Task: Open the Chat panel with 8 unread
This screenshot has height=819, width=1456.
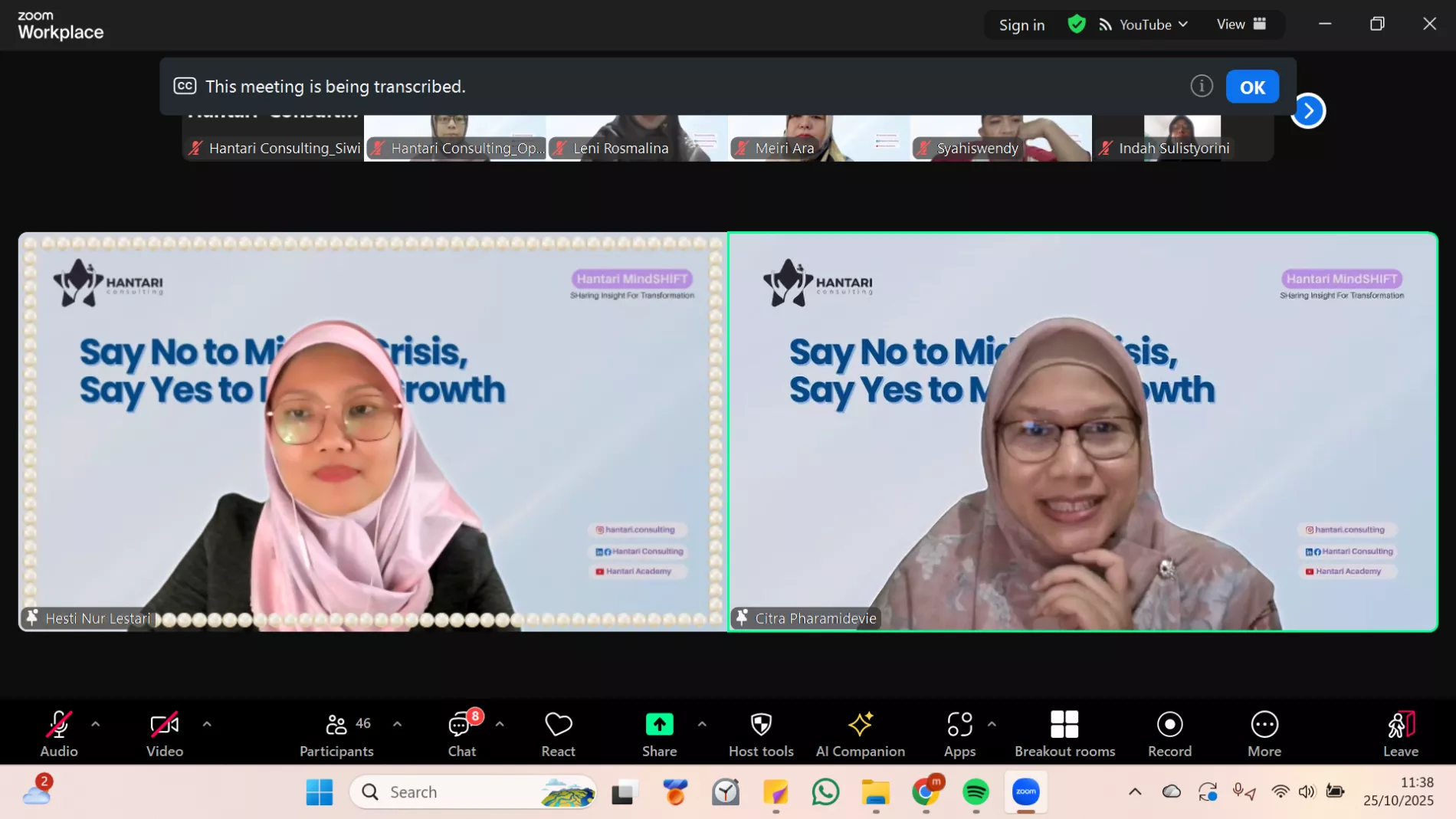Action: (x=461, y=732)
